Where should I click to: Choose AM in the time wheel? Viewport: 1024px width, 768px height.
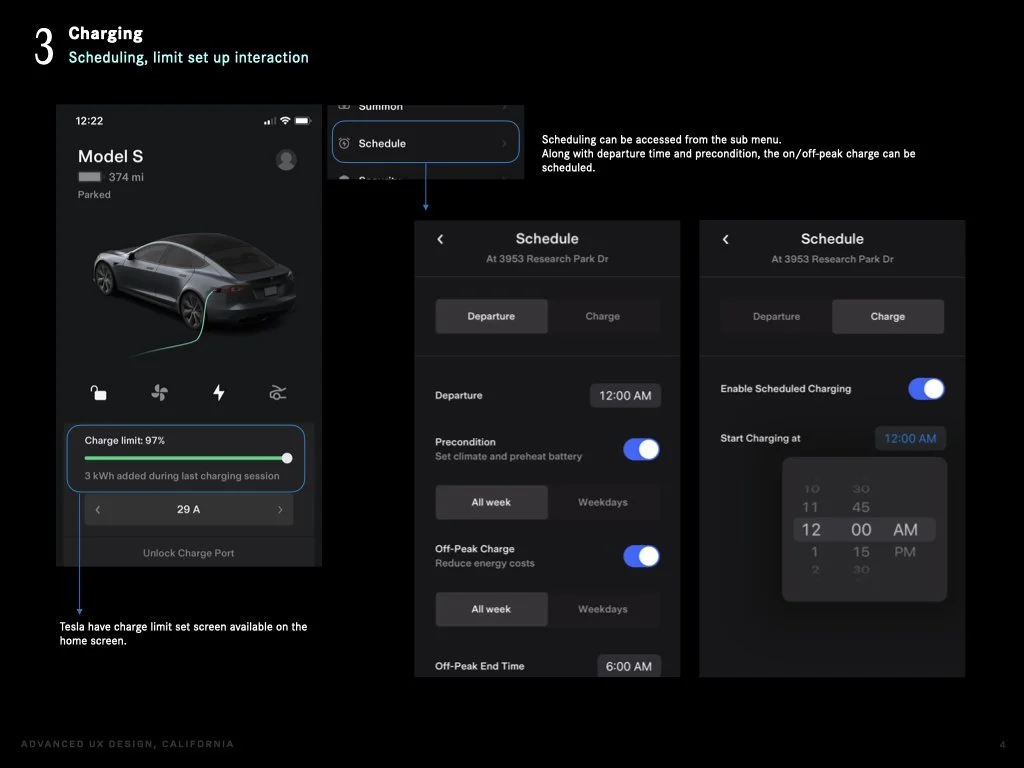[x=905, y=530]
